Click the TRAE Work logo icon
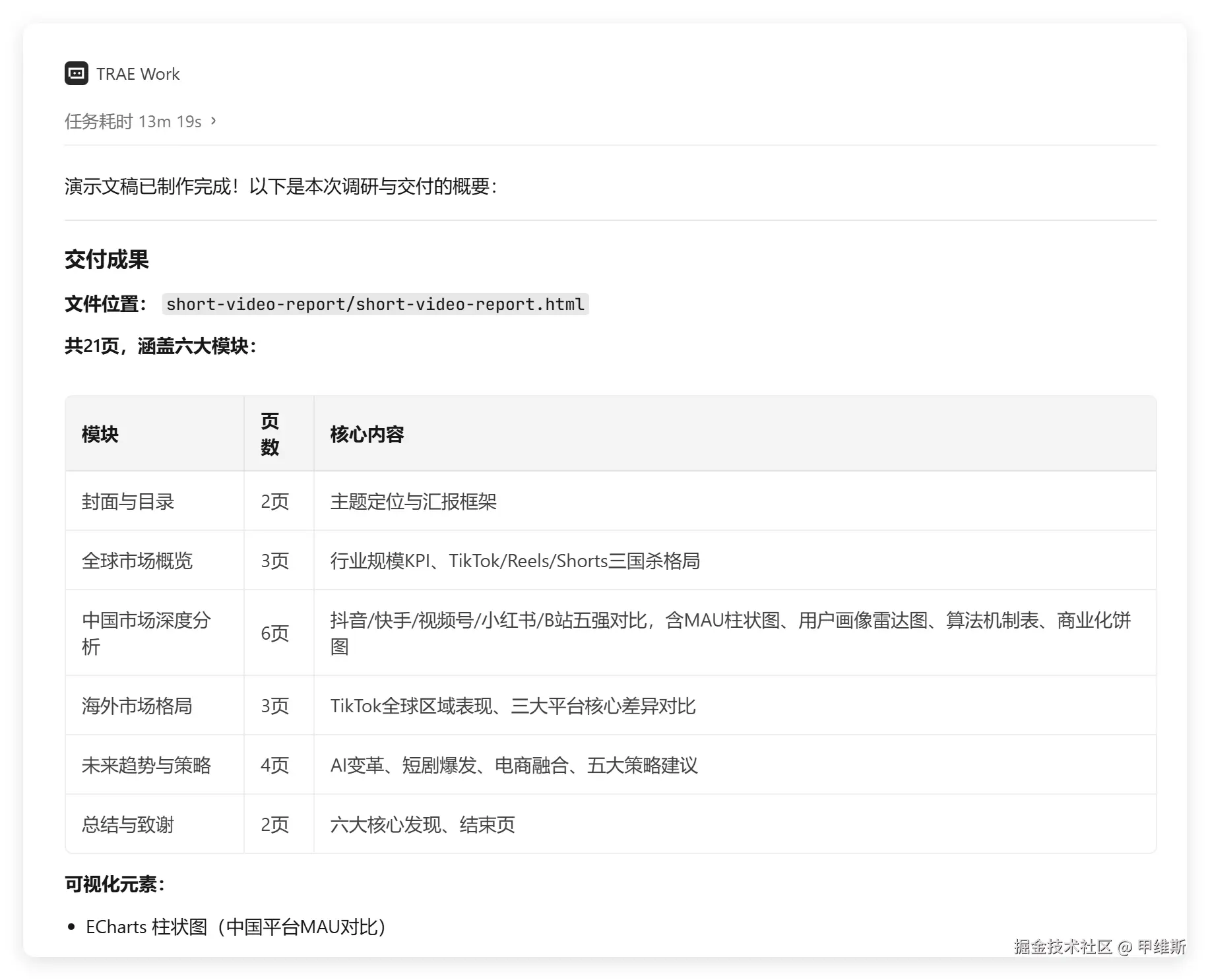Image resolution: width=1210 pixels, height=980 pixels. coord(77,73)
